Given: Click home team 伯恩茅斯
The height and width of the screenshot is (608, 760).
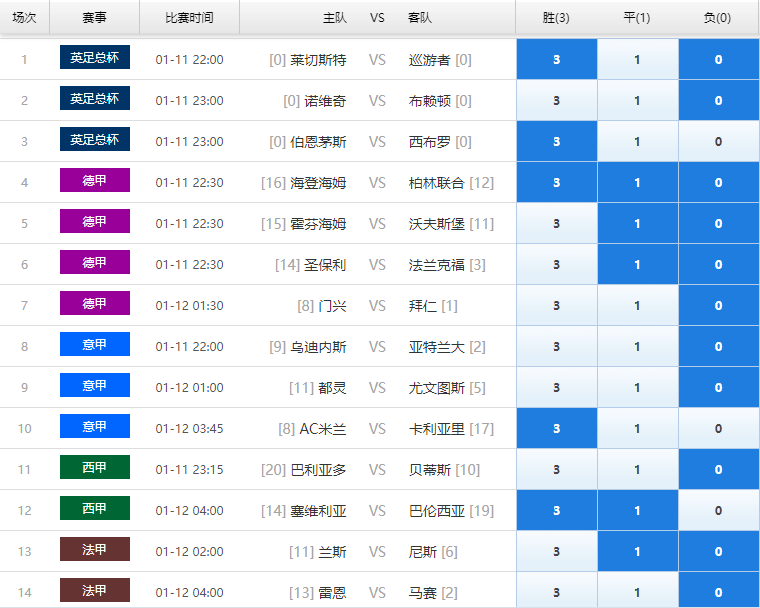Looking at the screenshot, I should (x=318, y=142).
